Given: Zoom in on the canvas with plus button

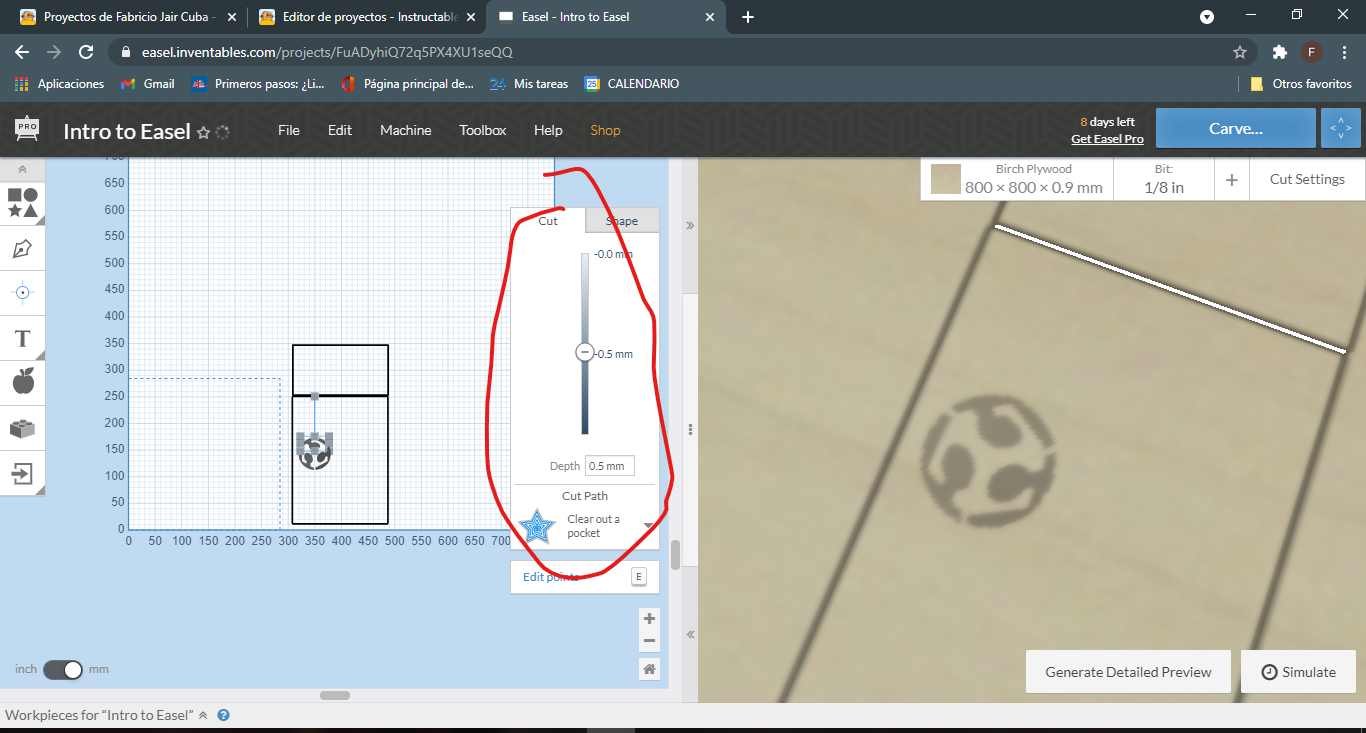Looking at the screenshot, I should (x=650, y=619).
